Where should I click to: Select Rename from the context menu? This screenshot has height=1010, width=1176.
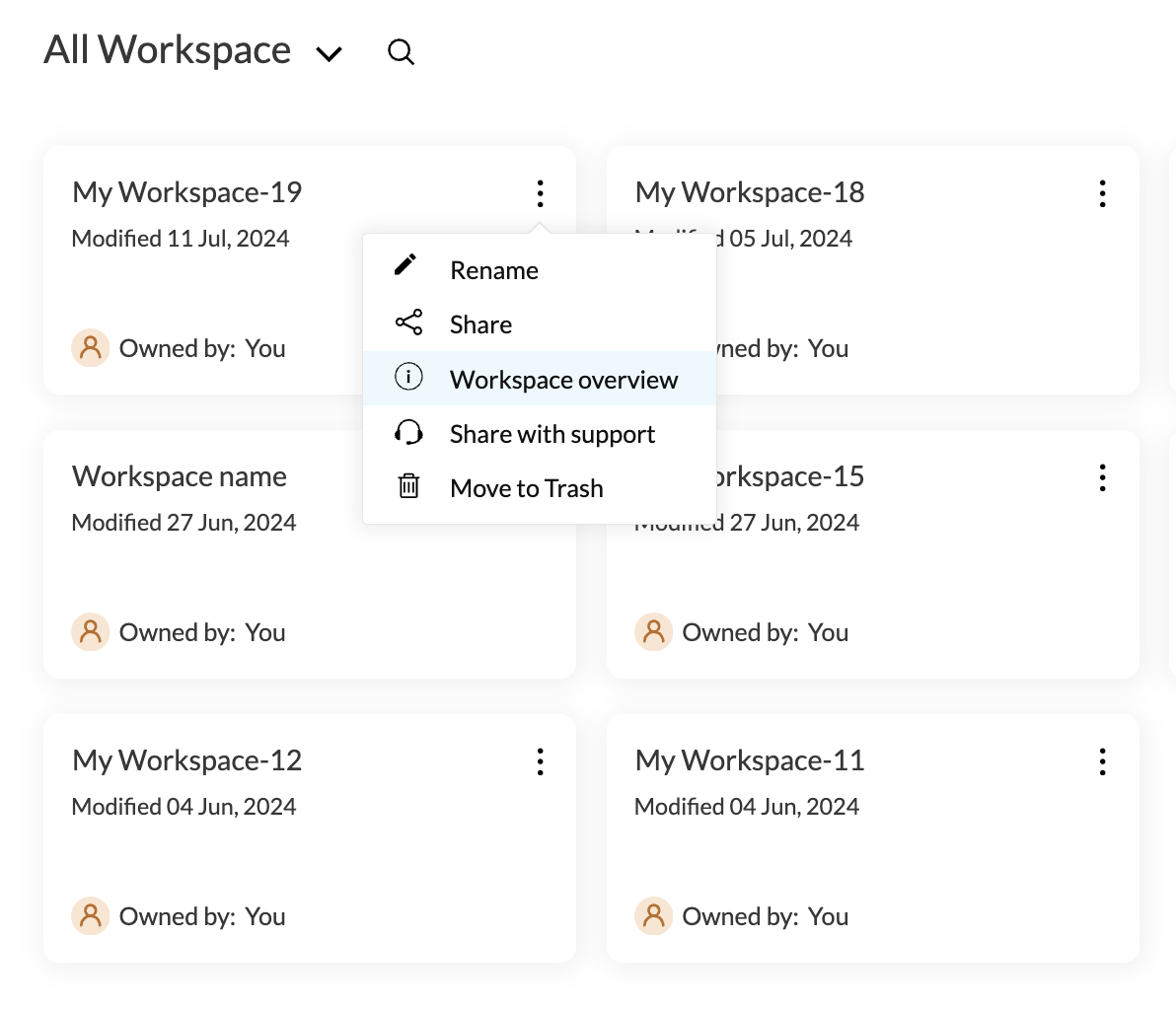[493, 270]
